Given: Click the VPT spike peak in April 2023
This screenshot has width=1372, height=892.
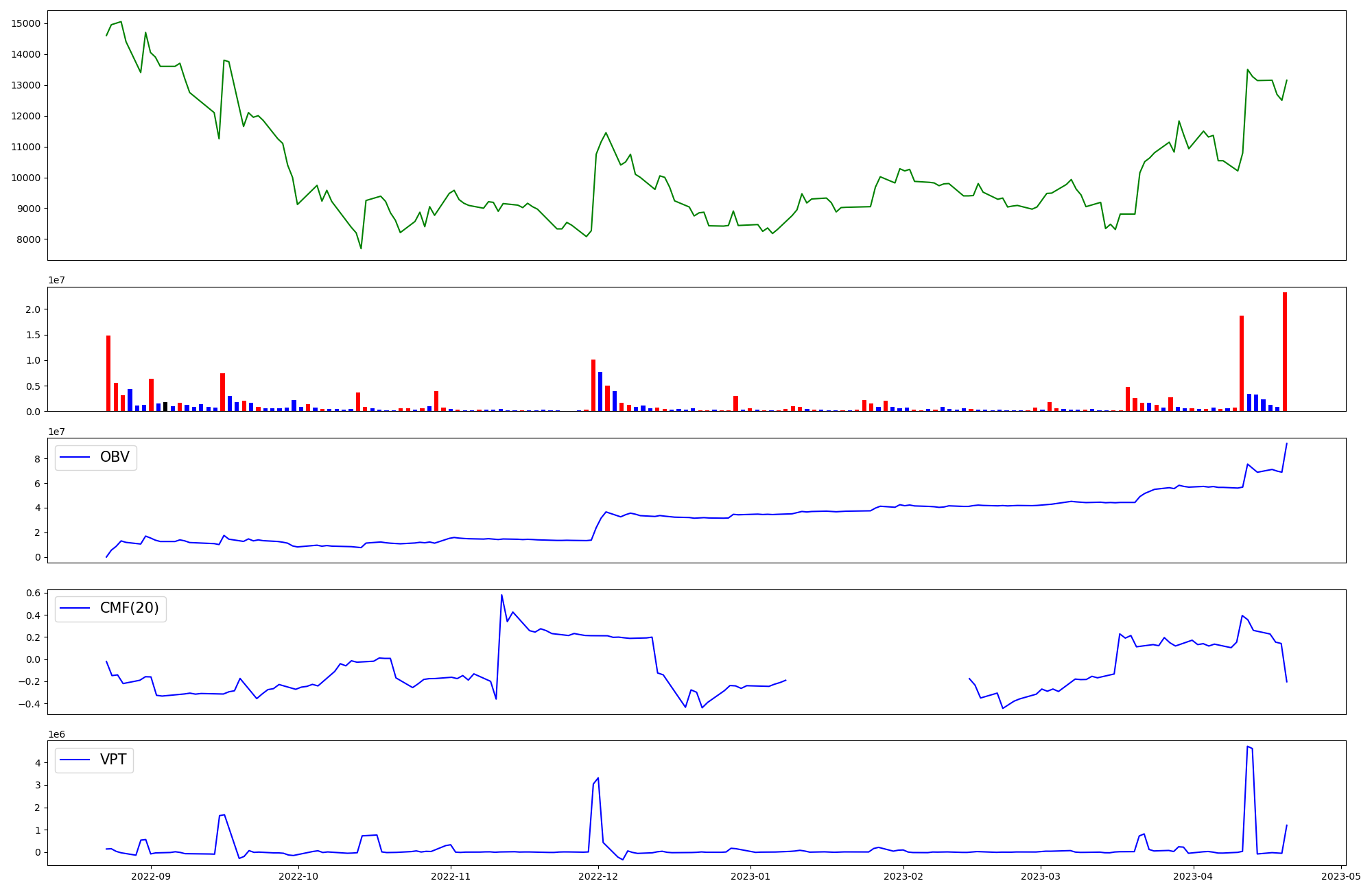Looking at the screenshot, I should click(1247, 747).
